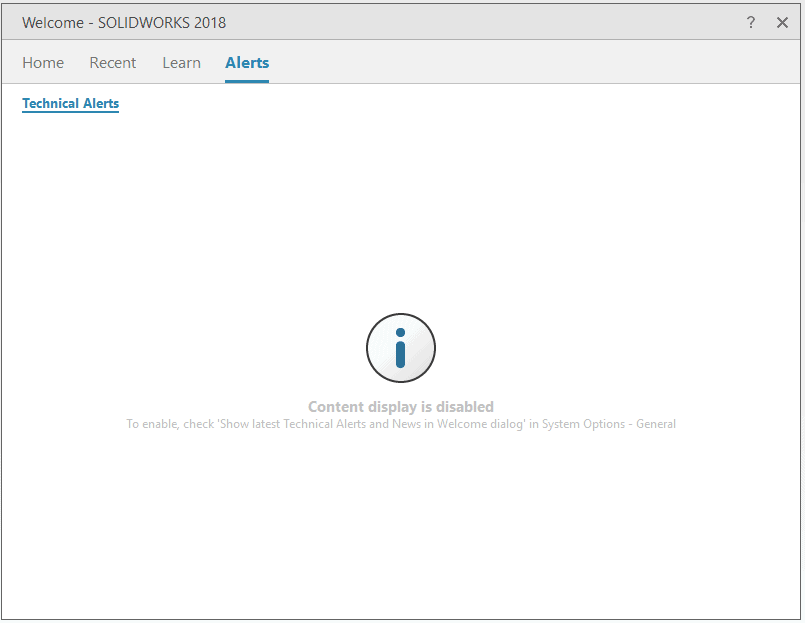Switch to the Recent tab
Viewport: 805px width, 623px height.
point(112,63)
